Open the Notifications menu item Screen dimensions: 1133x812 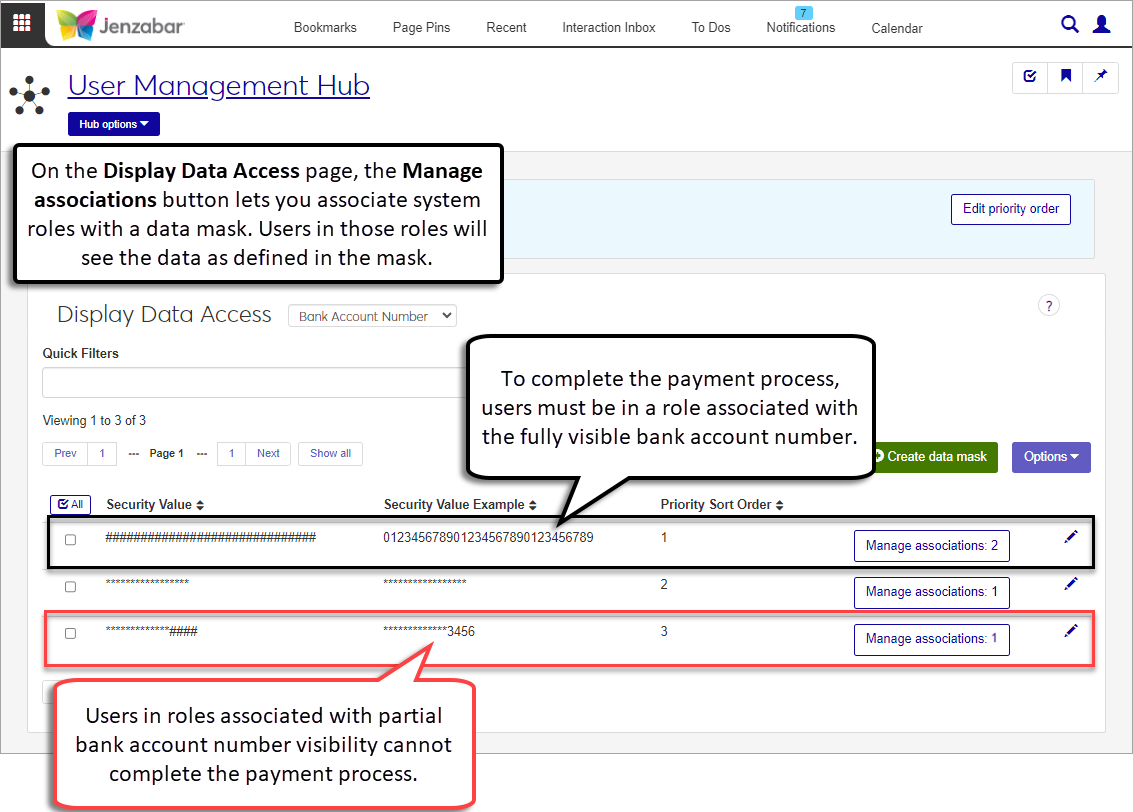click(x=800, y=28)
